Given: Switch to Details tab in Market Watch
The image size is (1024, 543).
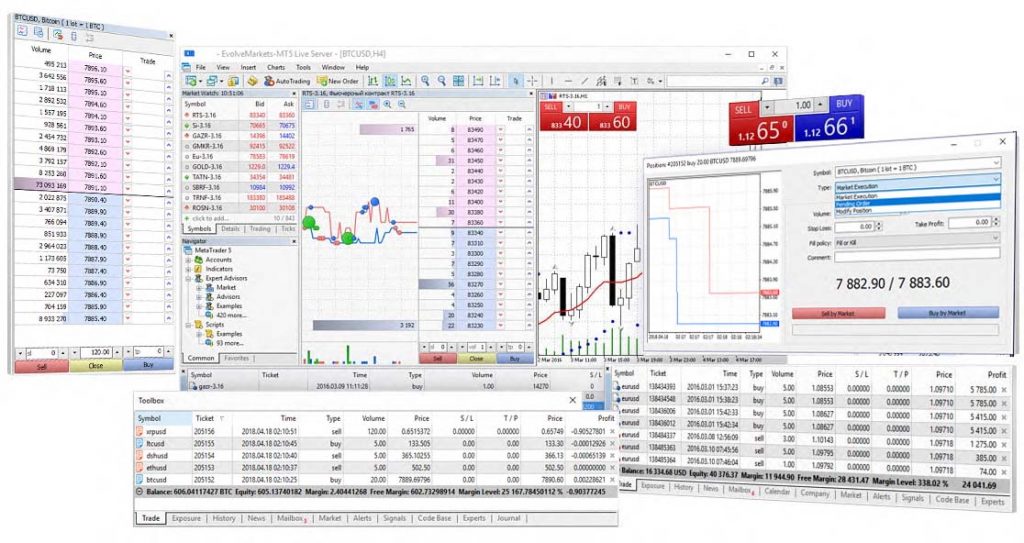Looking at the screenshot, I should pos(231,229).
